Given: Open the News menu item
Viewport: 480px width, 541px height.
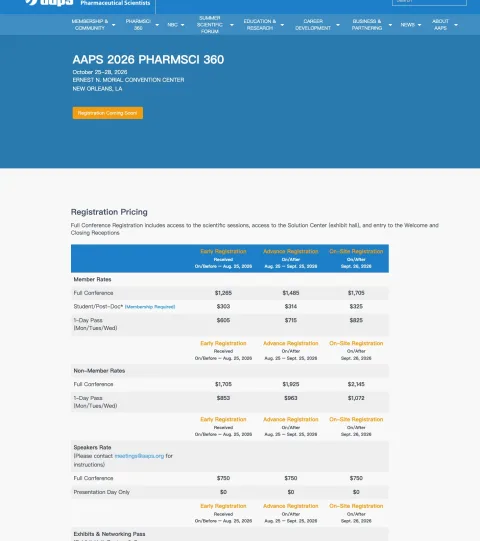Looking at the screenshot, I should coord(408,24).
